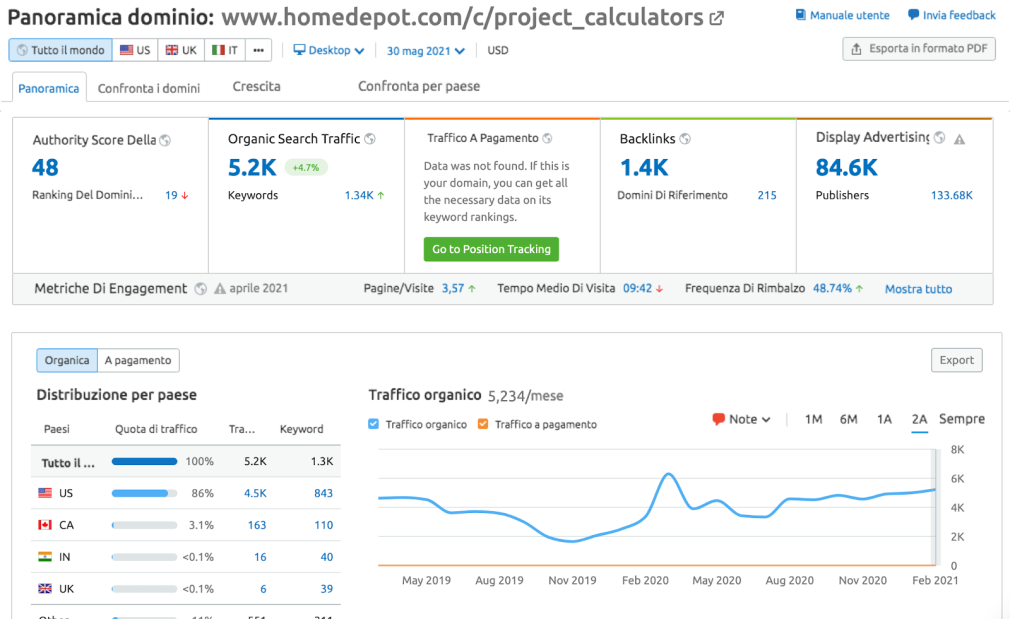Select the A pagamento toggle
1010x619 pixels.
(x=138, y=360)
